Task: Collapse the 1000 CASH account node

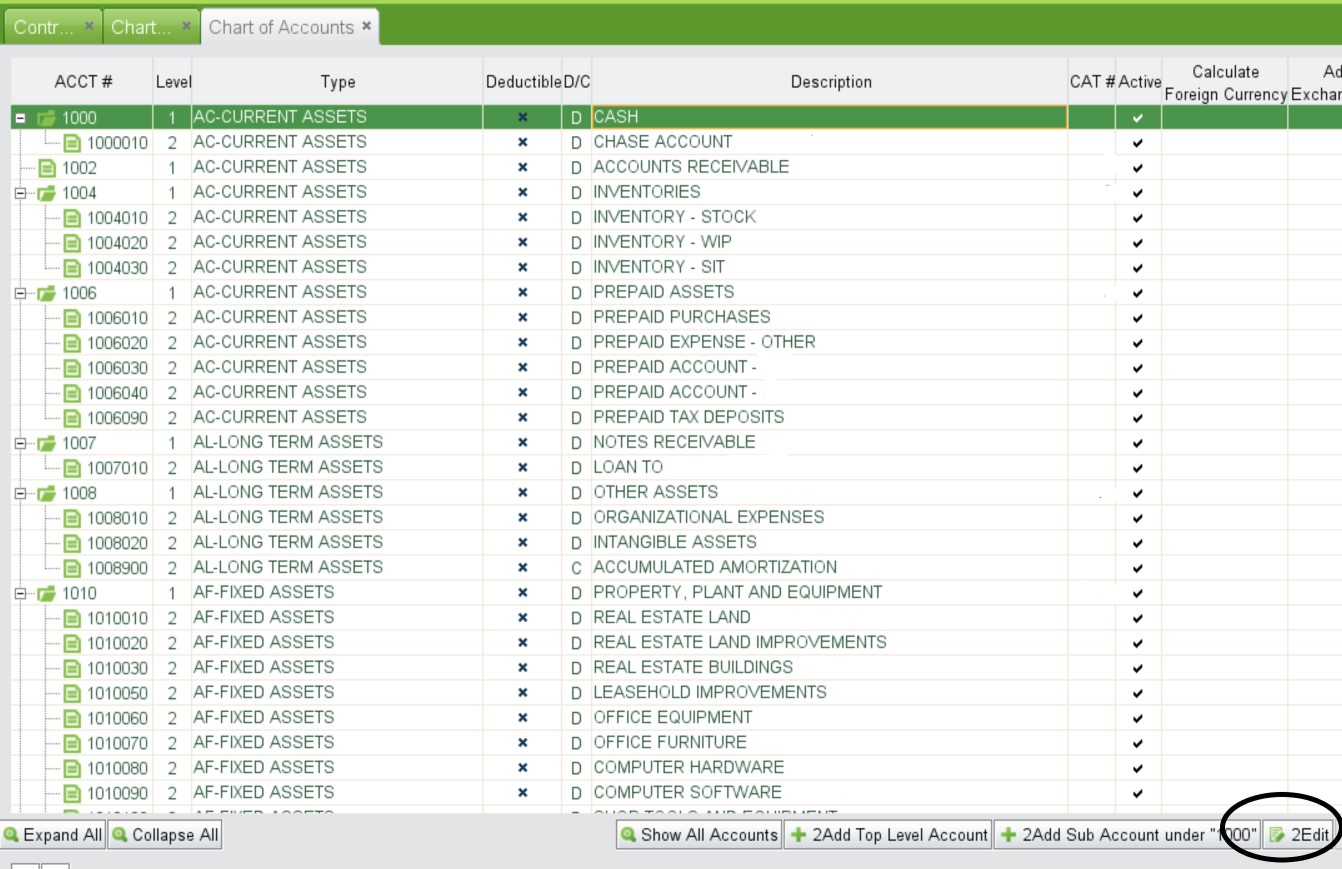Action: click(20, 118)
